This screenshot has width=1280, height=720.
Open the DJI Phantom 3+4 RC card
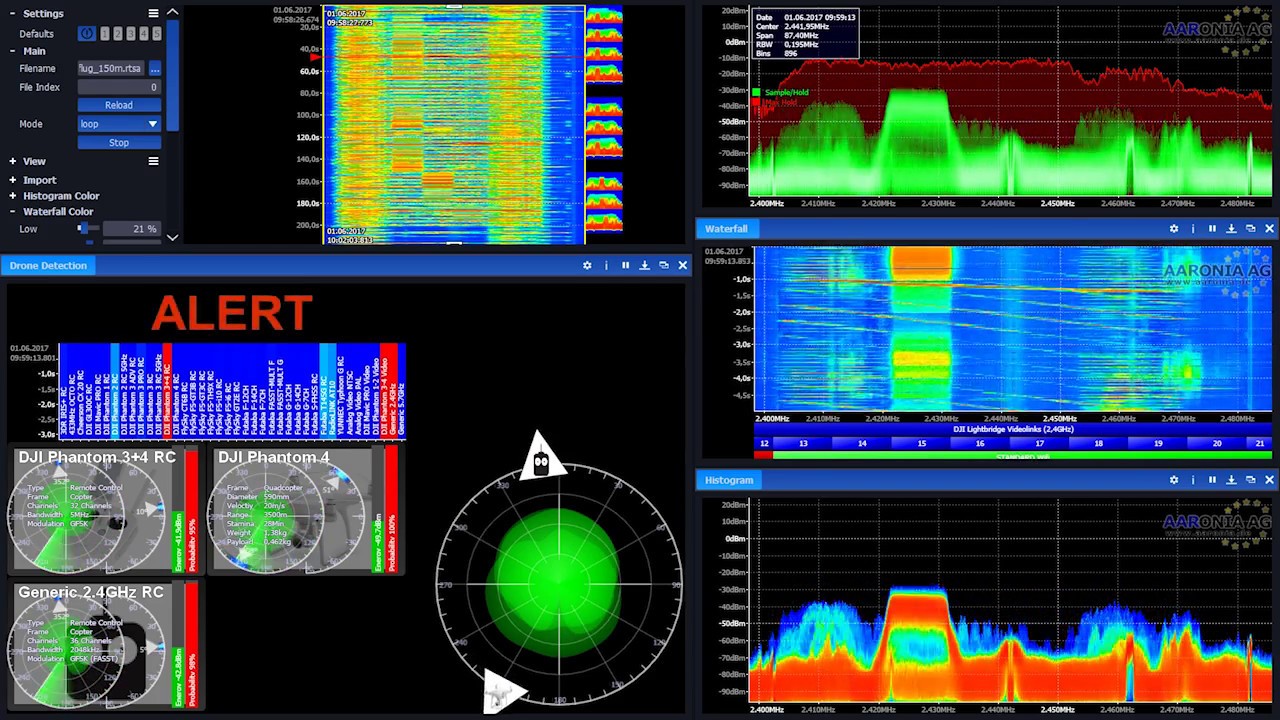104,510
